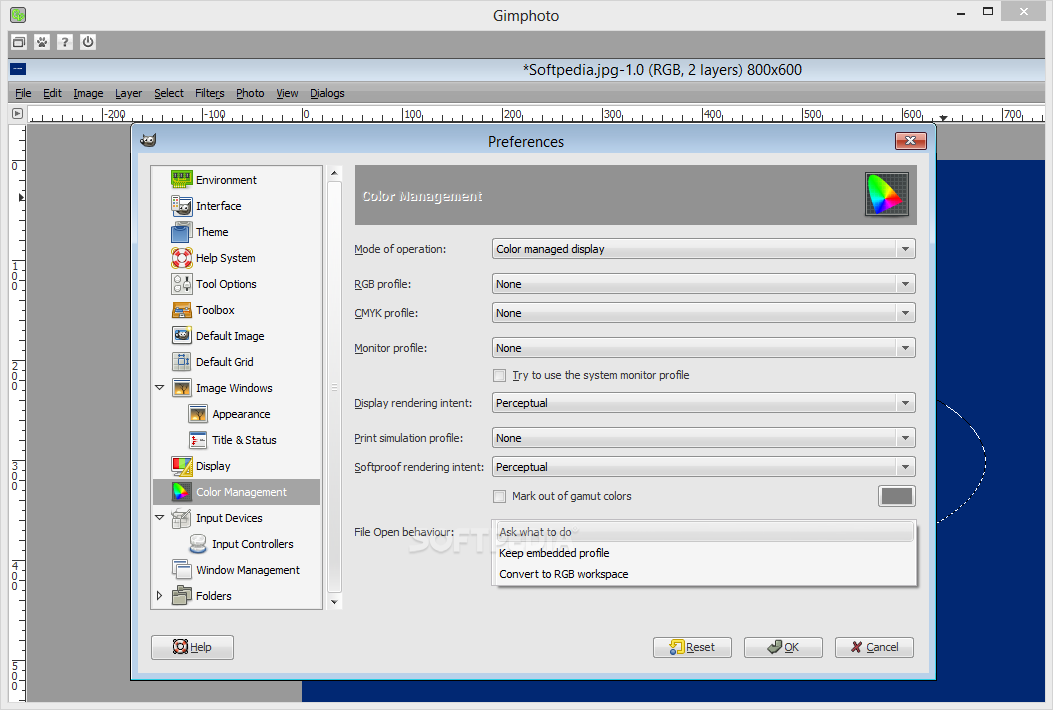Click the Color Management sidebar icon
This screenshot has height=710, width=1053.
181,492
